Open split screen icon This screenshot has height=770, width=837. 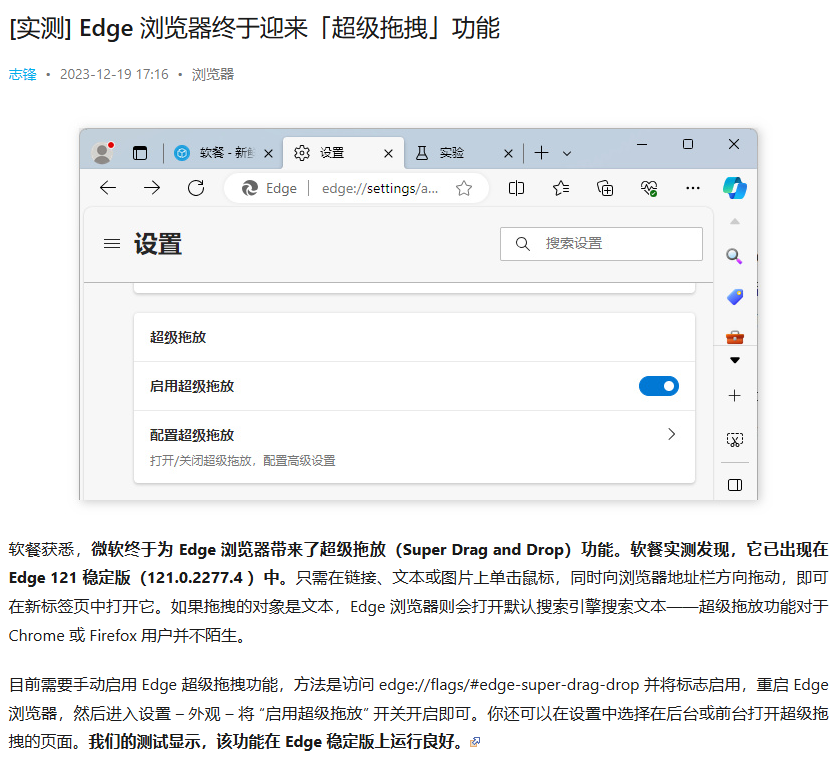click(516, 188)
